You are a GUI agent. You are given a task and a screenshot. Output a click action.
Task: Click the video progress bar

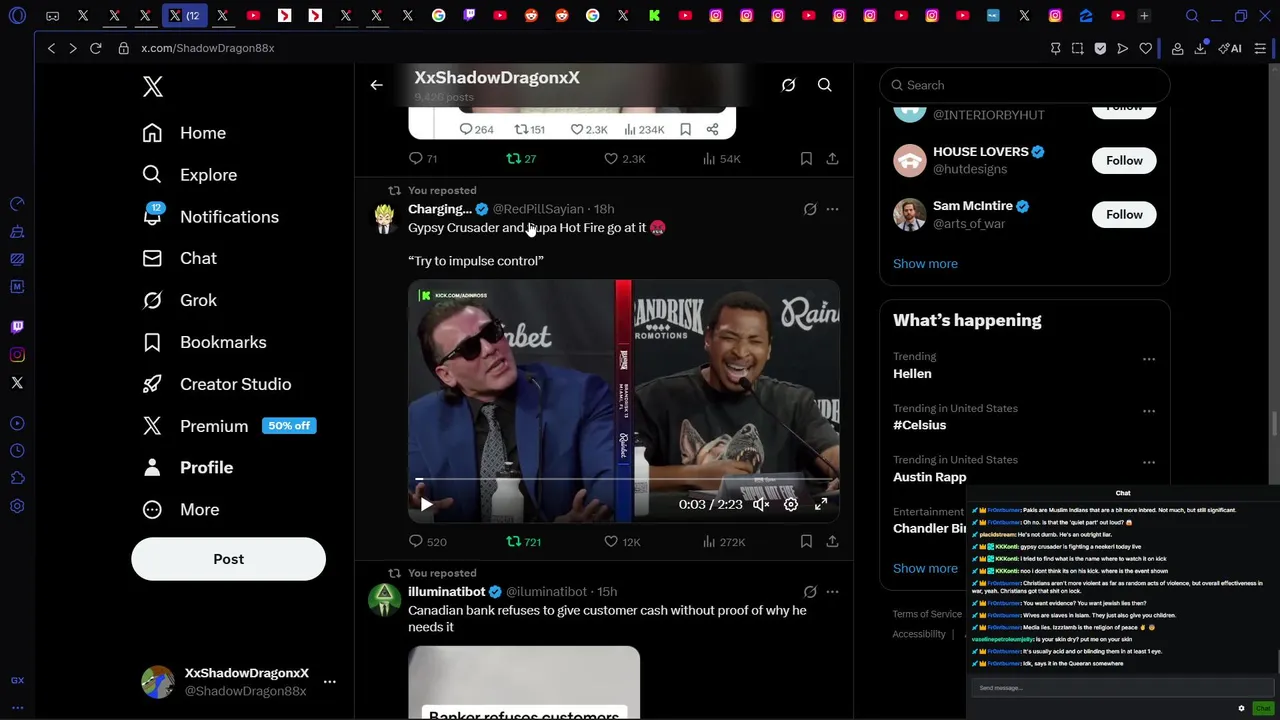pyautogui.click(x=624, y=480)
